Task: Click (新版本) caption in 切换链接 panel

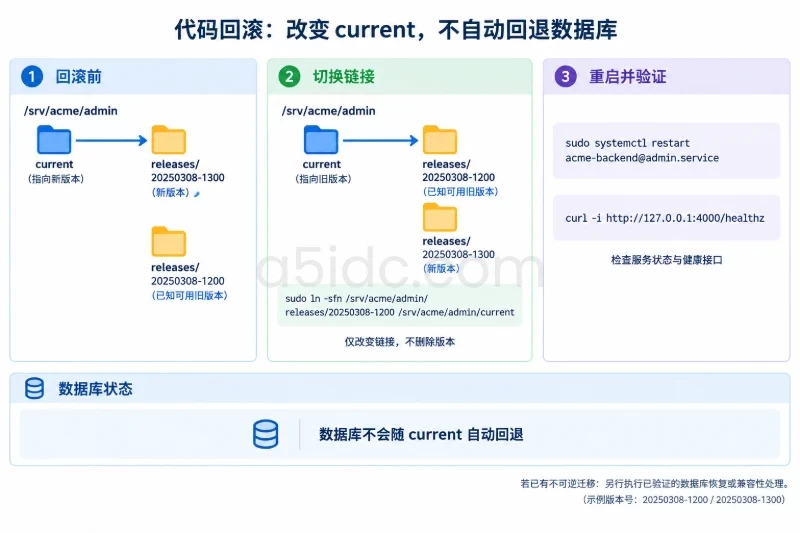Action: [441, 268]
